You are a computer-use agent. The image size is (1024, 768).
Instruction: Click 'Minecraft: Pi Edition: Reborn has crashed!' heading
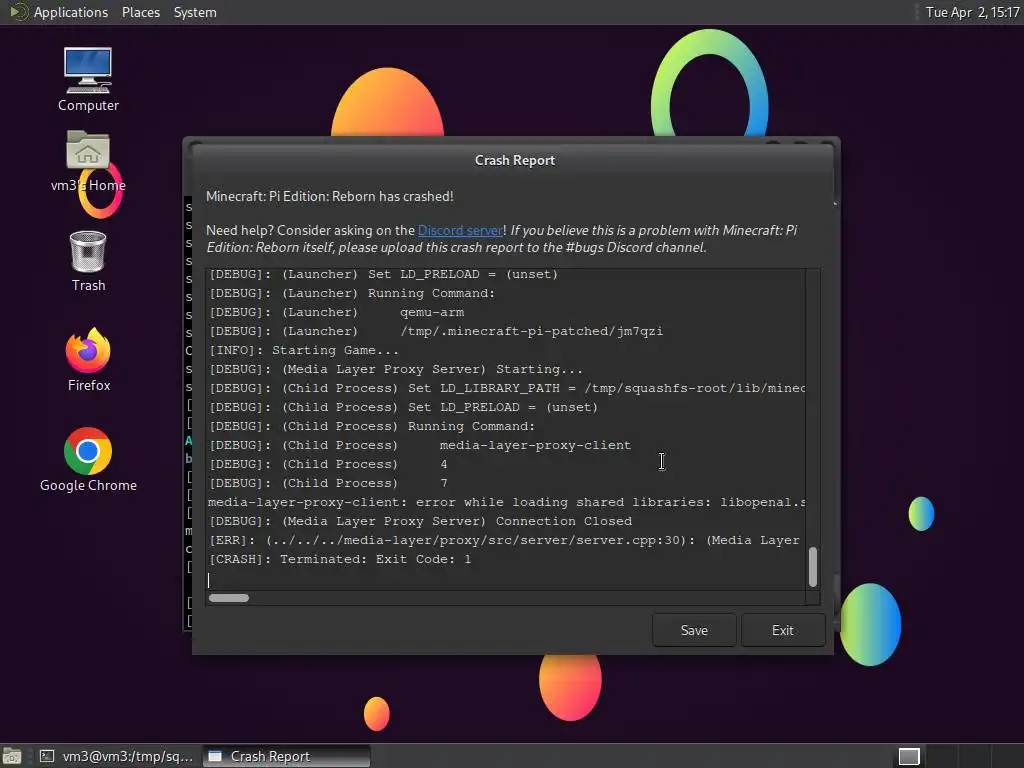point(330,197)
